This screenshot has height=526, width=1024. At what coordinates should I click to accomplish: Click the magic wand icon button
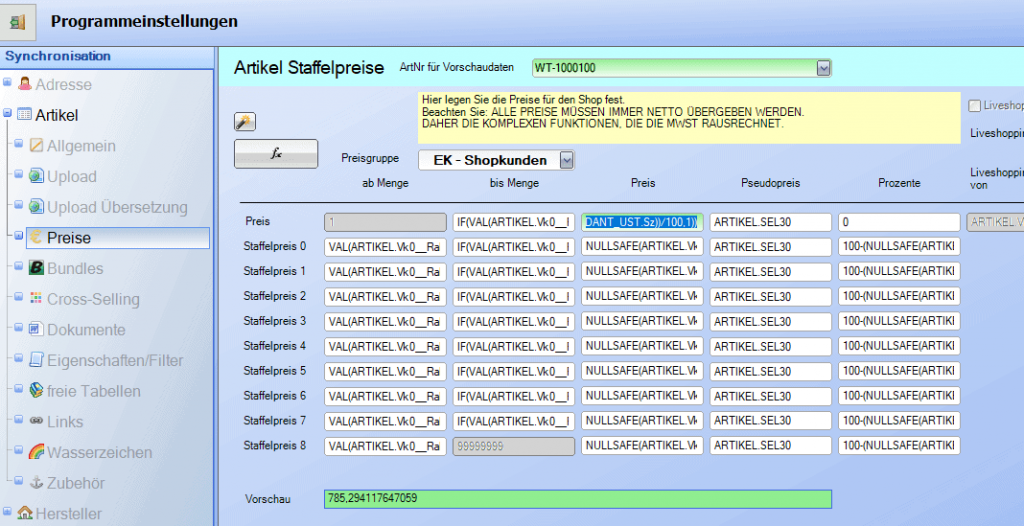[x=244, y=122]
